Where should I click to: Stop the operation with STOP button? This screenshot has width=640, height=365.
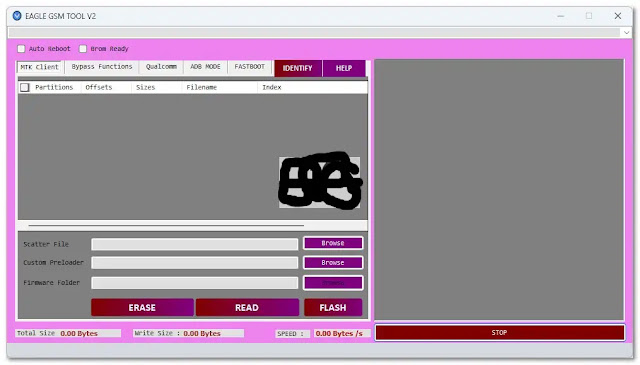(x=500, y=333)
